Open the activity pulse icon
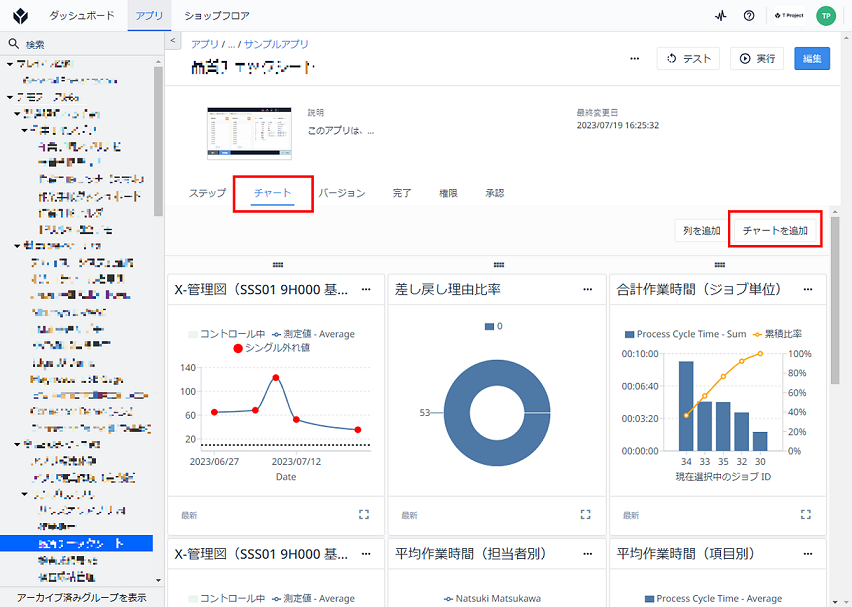 coord(721,16)
